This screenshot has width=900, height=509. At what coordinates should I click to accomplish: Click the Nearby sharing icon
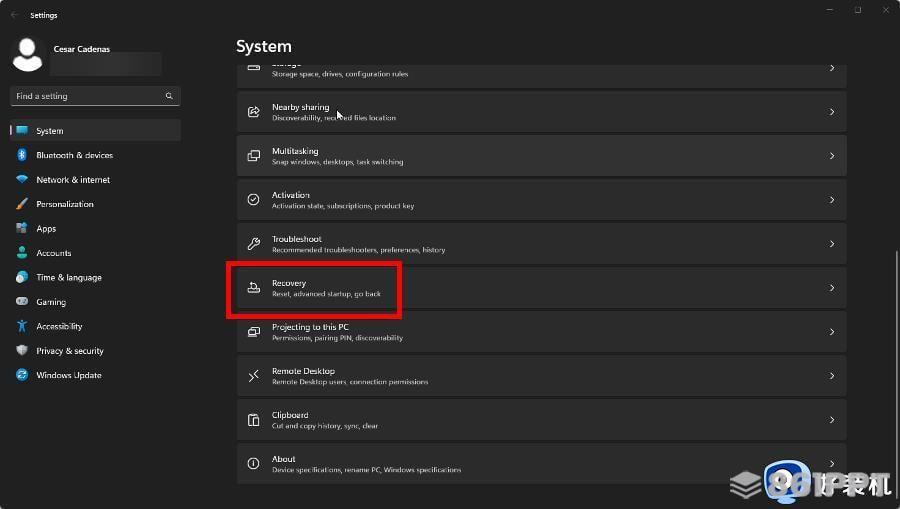pos(254,112)
